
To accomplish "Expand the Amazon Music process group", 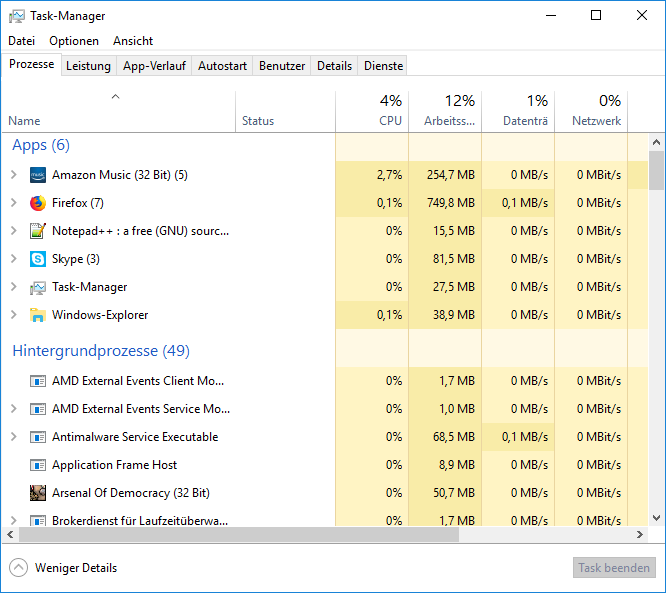I will point(14,175).
